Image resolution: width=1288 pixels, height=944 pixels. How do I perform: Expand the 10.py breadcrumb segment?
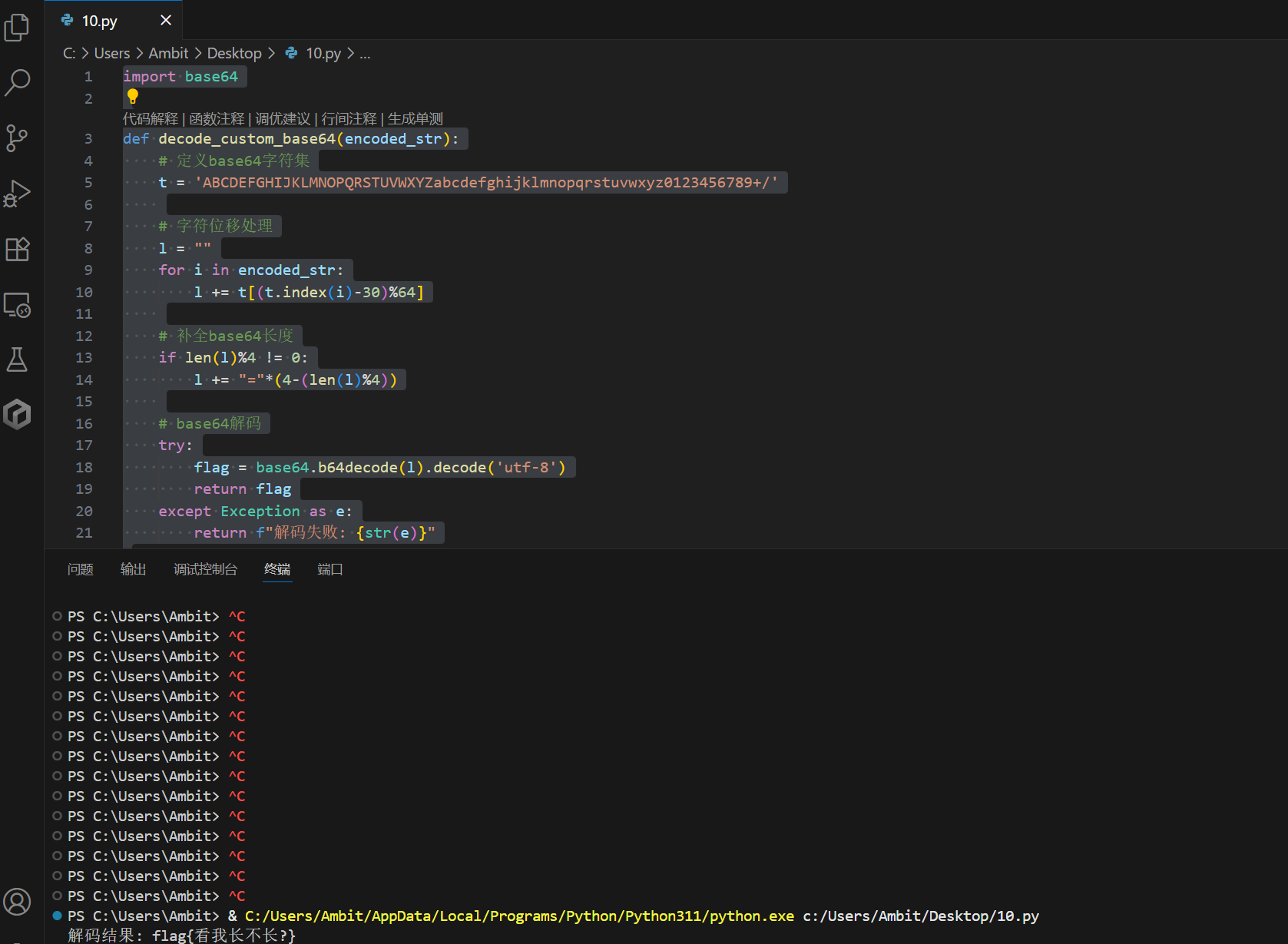pyautogui.click(x=323, y=53)
